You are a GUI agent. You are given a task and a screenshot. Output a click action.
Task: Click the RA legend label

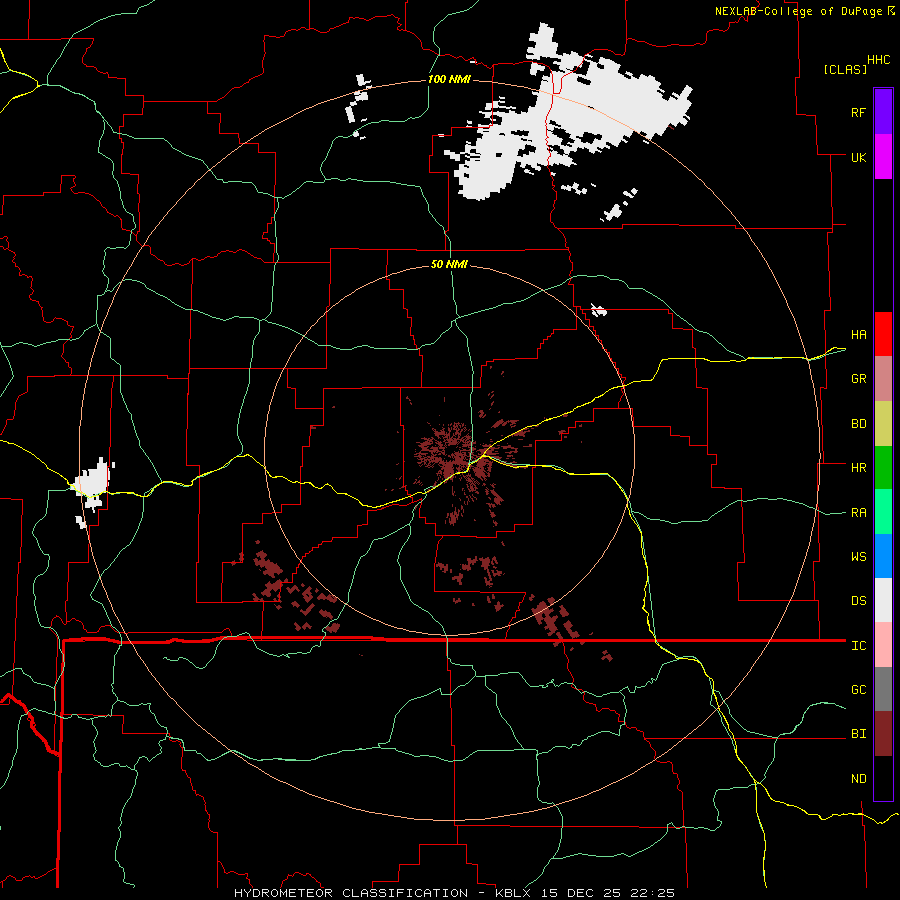point(858,513)
